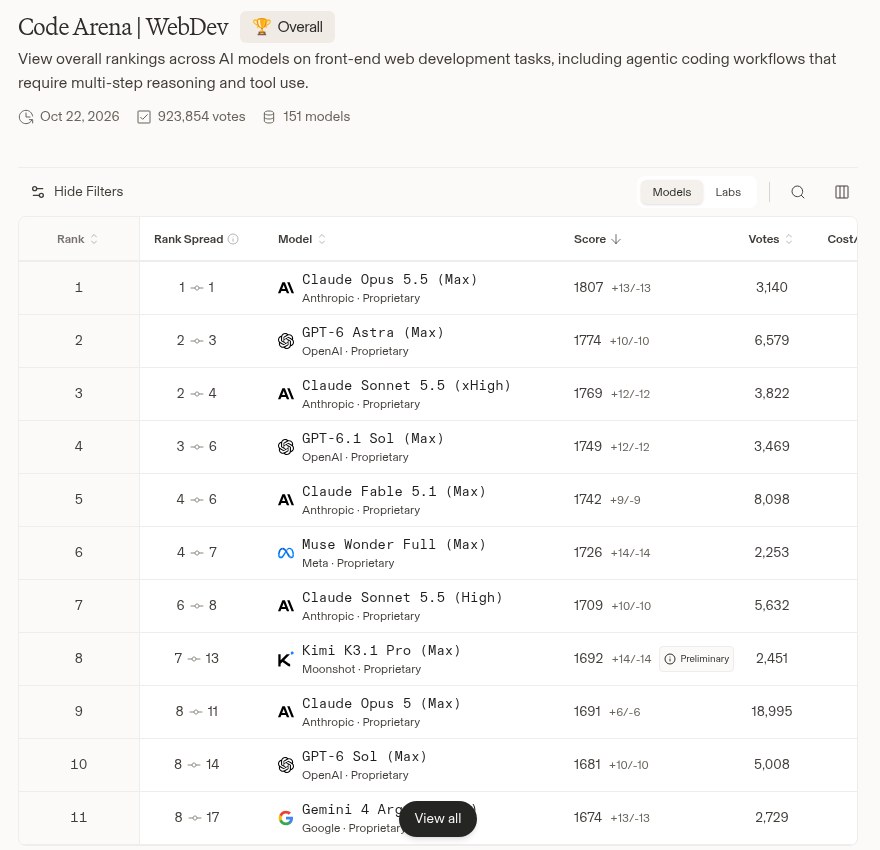Screen dimensions: 880x850
Task: Click the rank spread 7 to 13 cell
Action: click(x=196, y=658)
